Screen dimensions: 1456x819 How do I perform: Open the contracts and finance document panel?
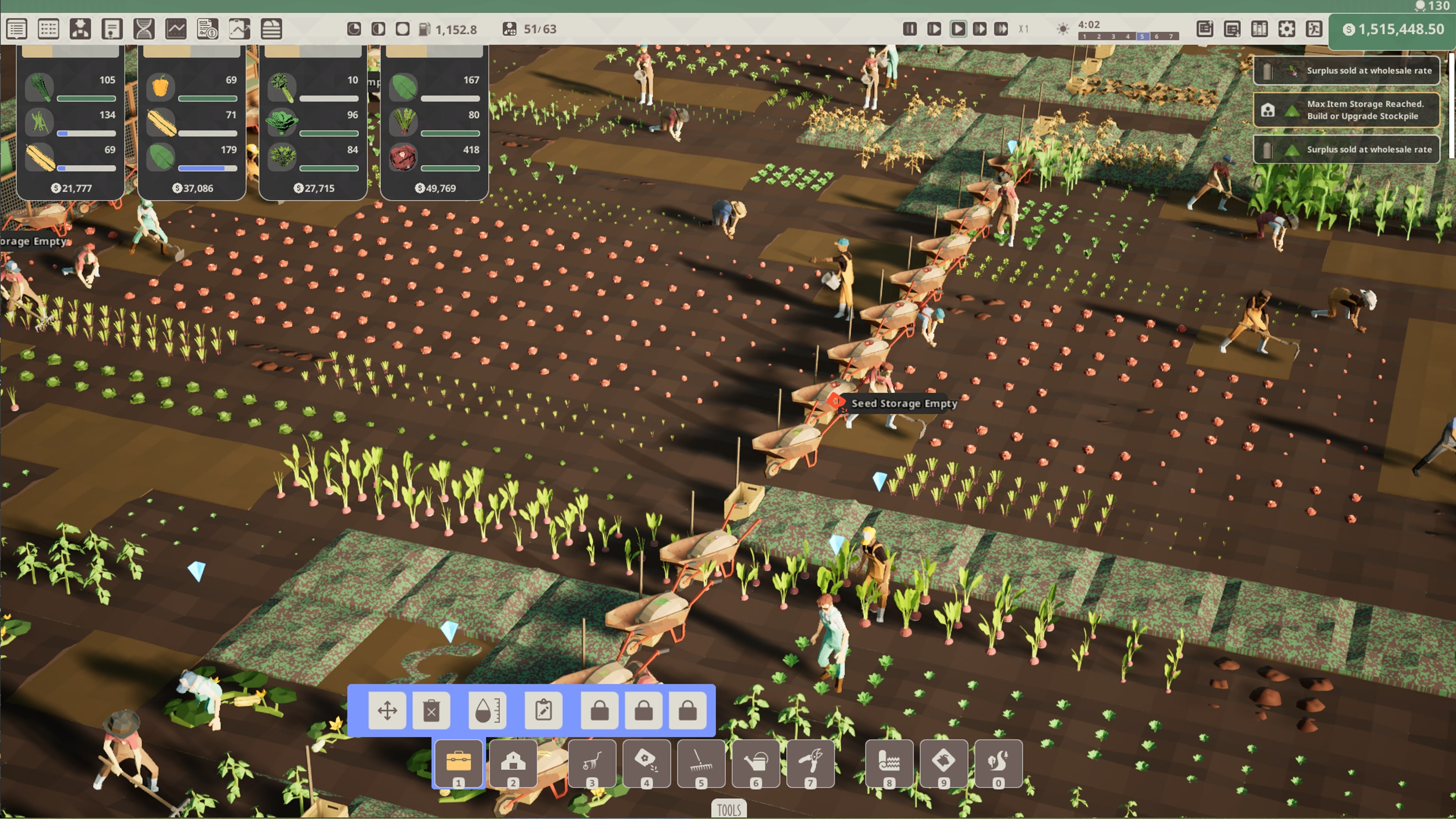tap(207, 29)
